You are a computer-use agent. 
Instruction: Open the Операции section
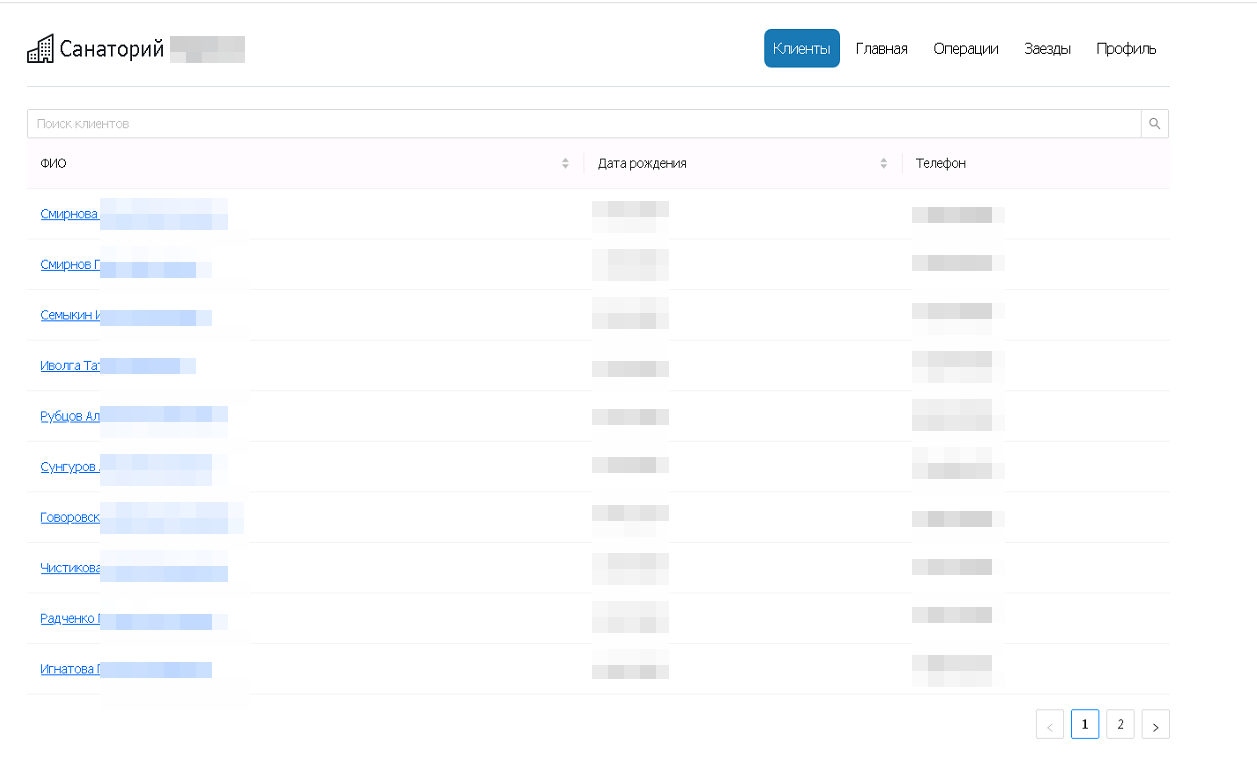[966, 48]
